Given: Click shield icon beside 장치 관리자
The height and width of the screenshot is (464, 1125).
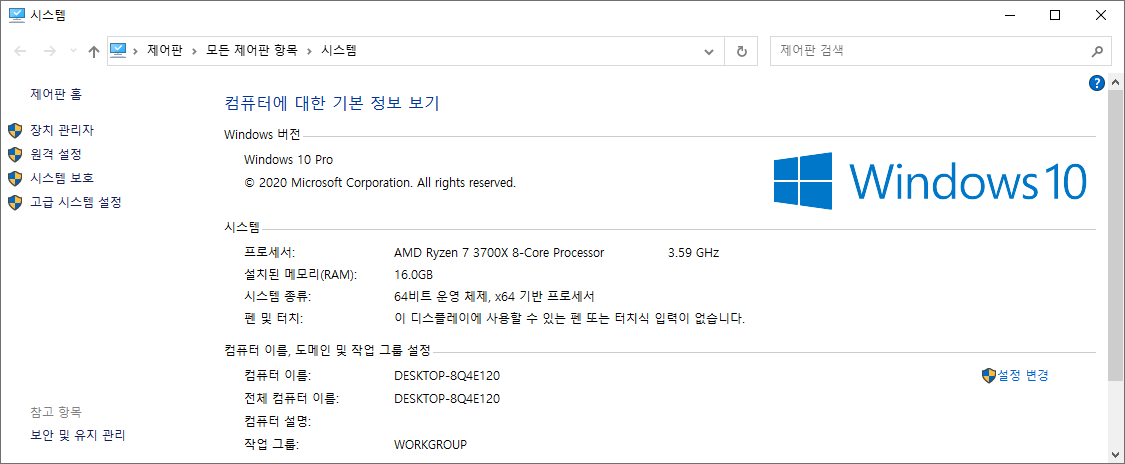Looking at the screenshot, I should pyautogui.click(x=15, y=131).
